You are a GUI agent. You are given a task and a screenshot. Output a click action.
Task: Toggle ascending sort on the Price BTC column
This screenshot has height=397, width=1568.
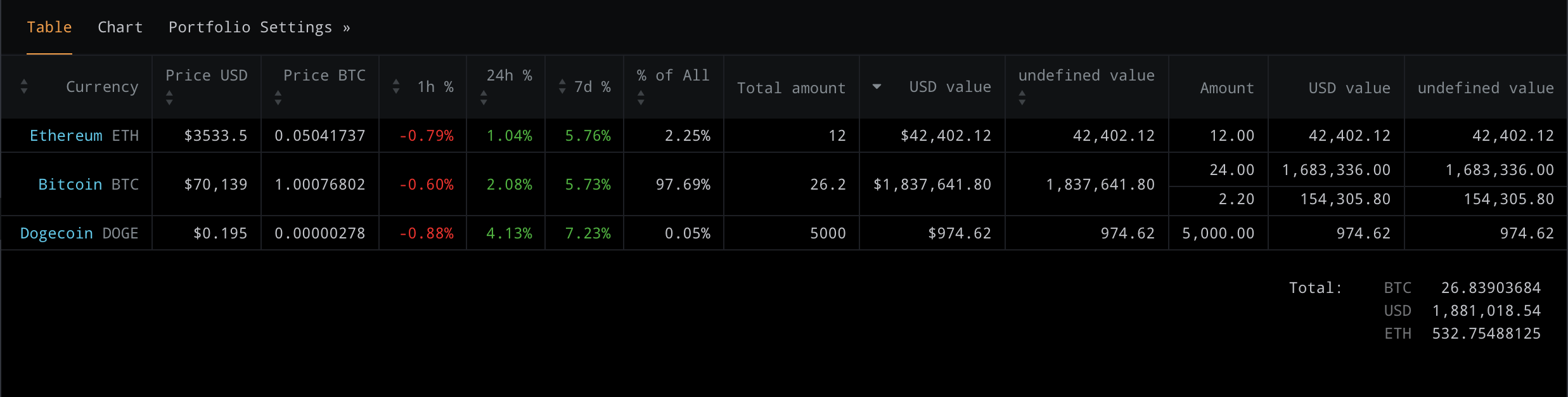click(x=278, y=93)
